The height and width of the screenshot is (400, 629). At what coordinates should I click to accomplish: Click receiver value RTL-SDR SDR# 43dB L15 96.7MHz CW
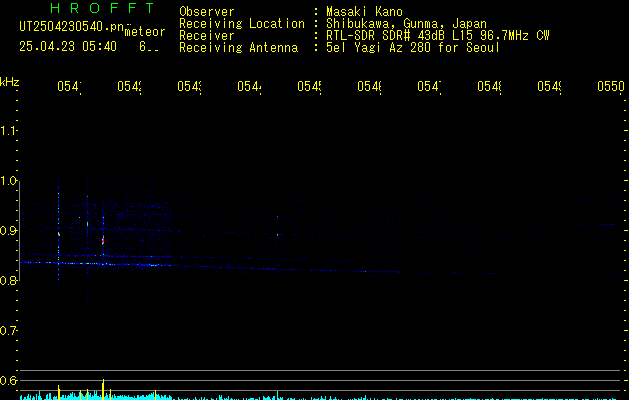point(438,36)
